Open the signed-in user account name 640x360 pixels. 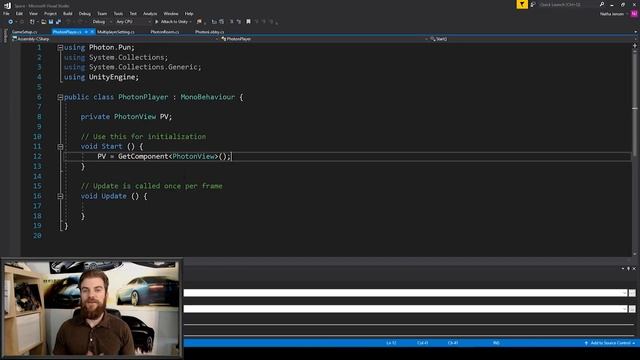point(612,14)
